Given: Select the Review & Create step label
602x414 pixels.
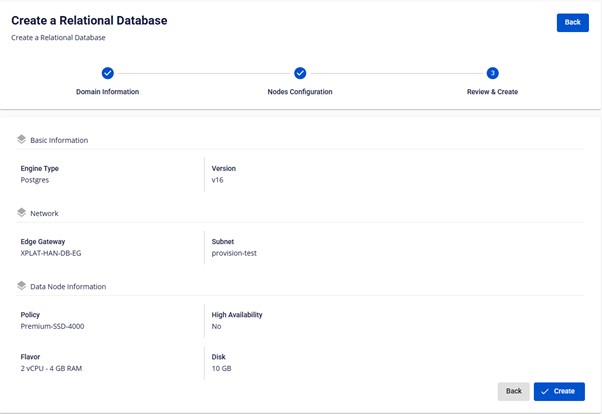Looking at the screenshot, I should (492, 92).
